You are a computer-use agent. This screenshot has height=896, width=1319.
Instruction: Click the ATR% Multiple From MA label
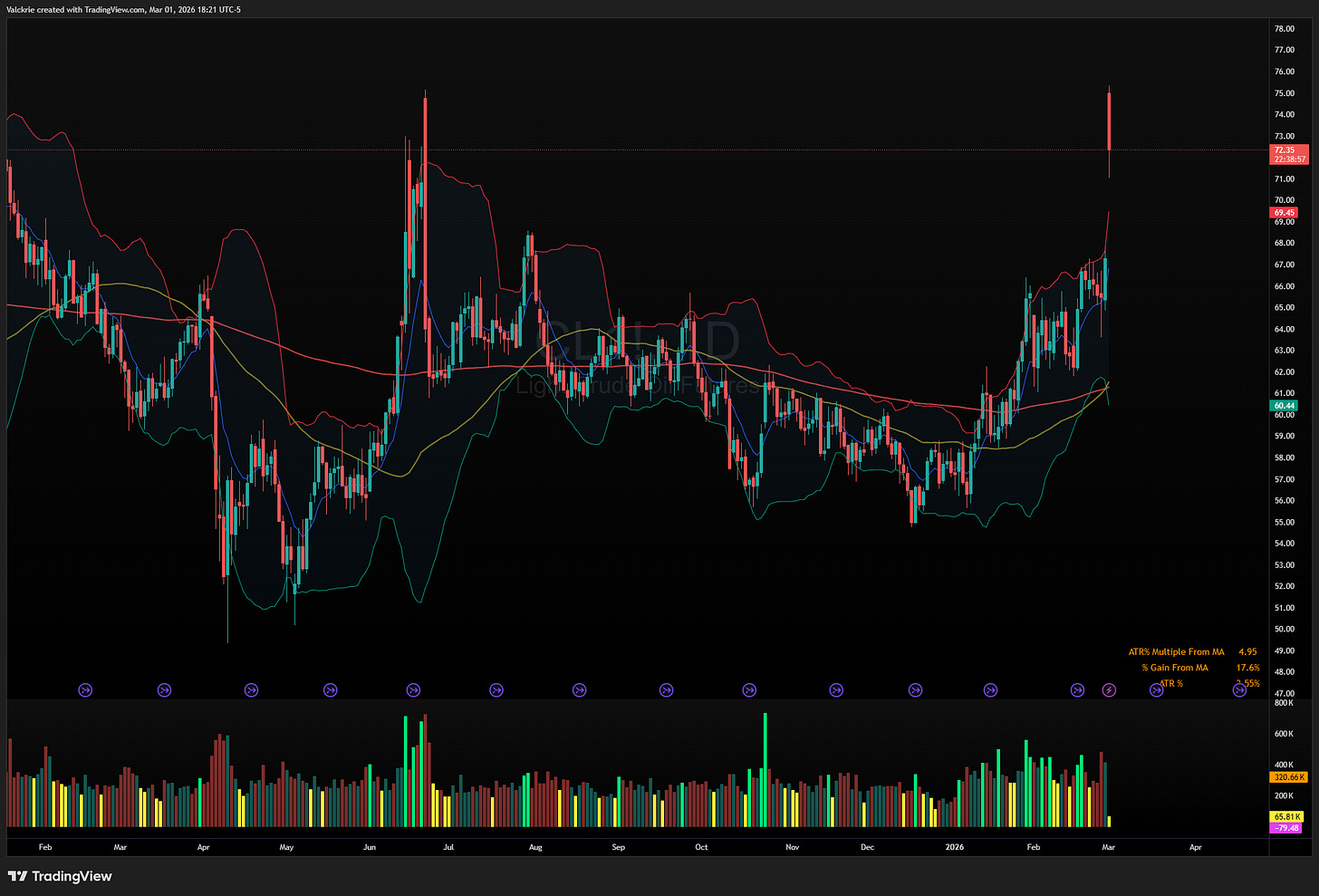[1176, 652]
